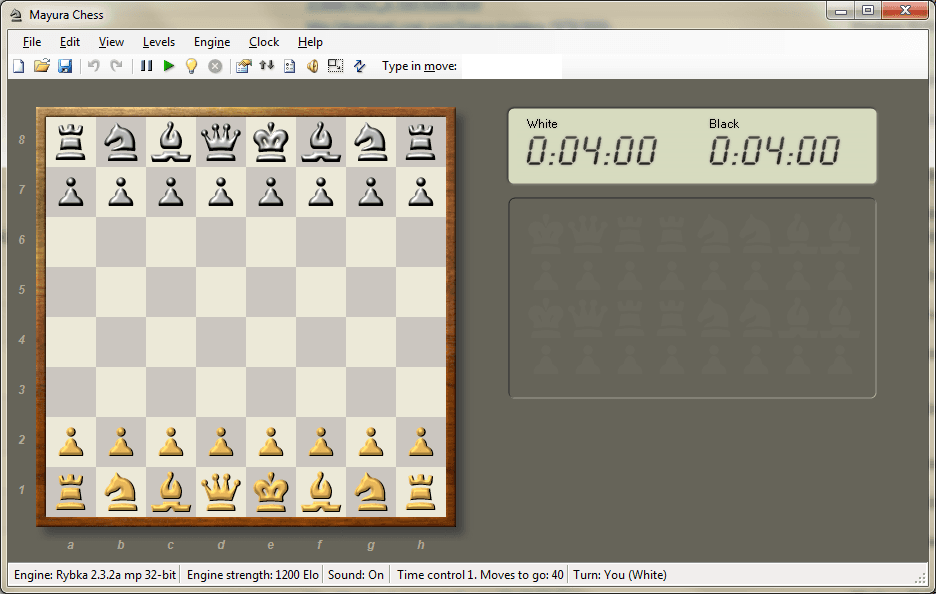Open the Help menu
This screenshot has height=594, width=936.
click(x=310, y=42)
